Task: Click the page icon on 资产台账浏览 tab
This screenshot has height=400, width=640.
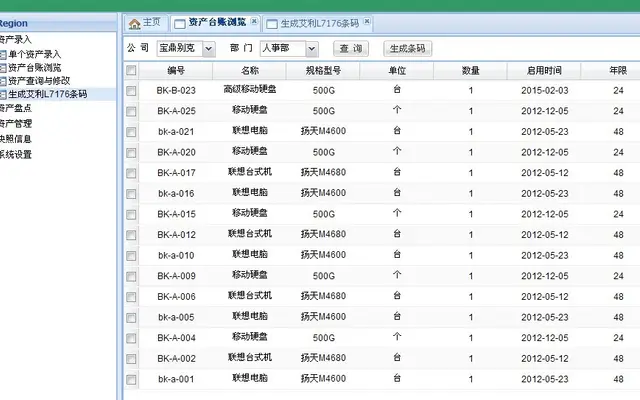Action: coord(180,24)
